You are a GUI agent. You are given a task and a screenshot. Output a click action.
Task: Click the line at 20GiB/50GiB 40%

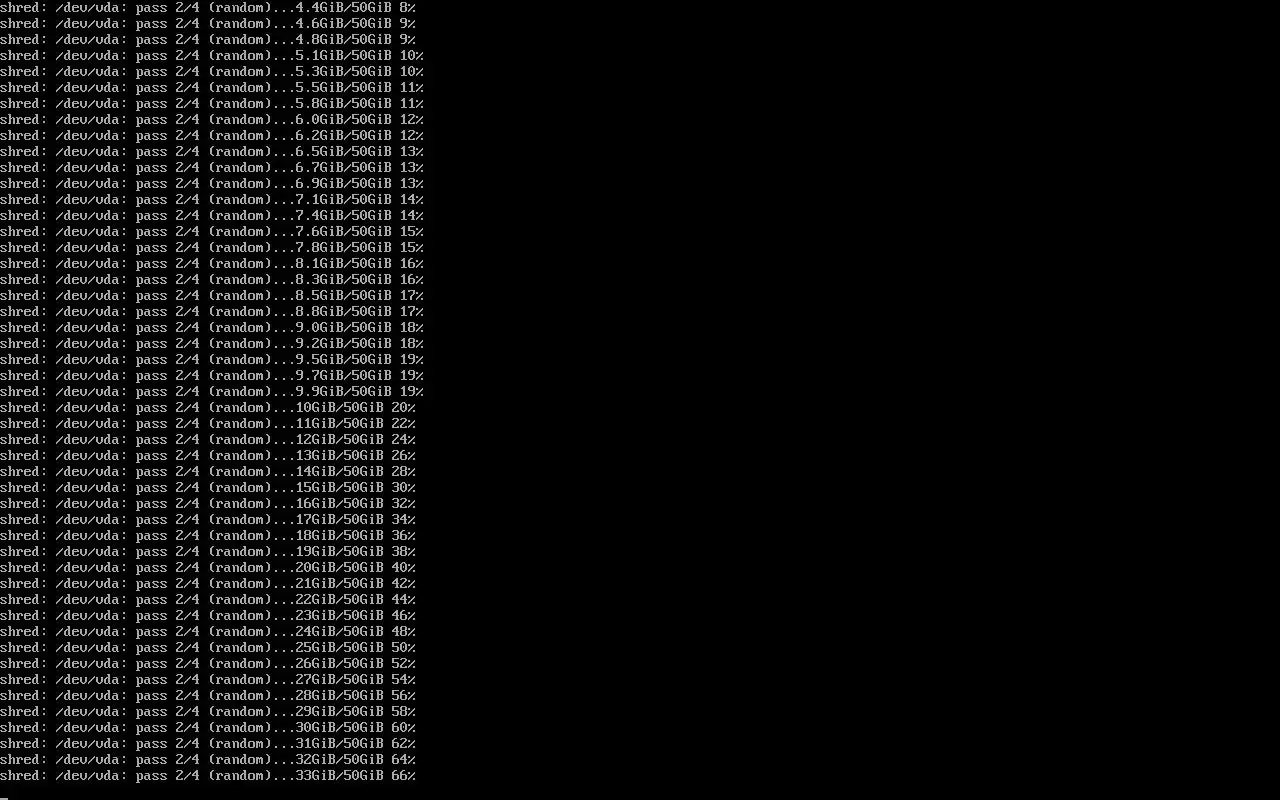coord(208,567)
